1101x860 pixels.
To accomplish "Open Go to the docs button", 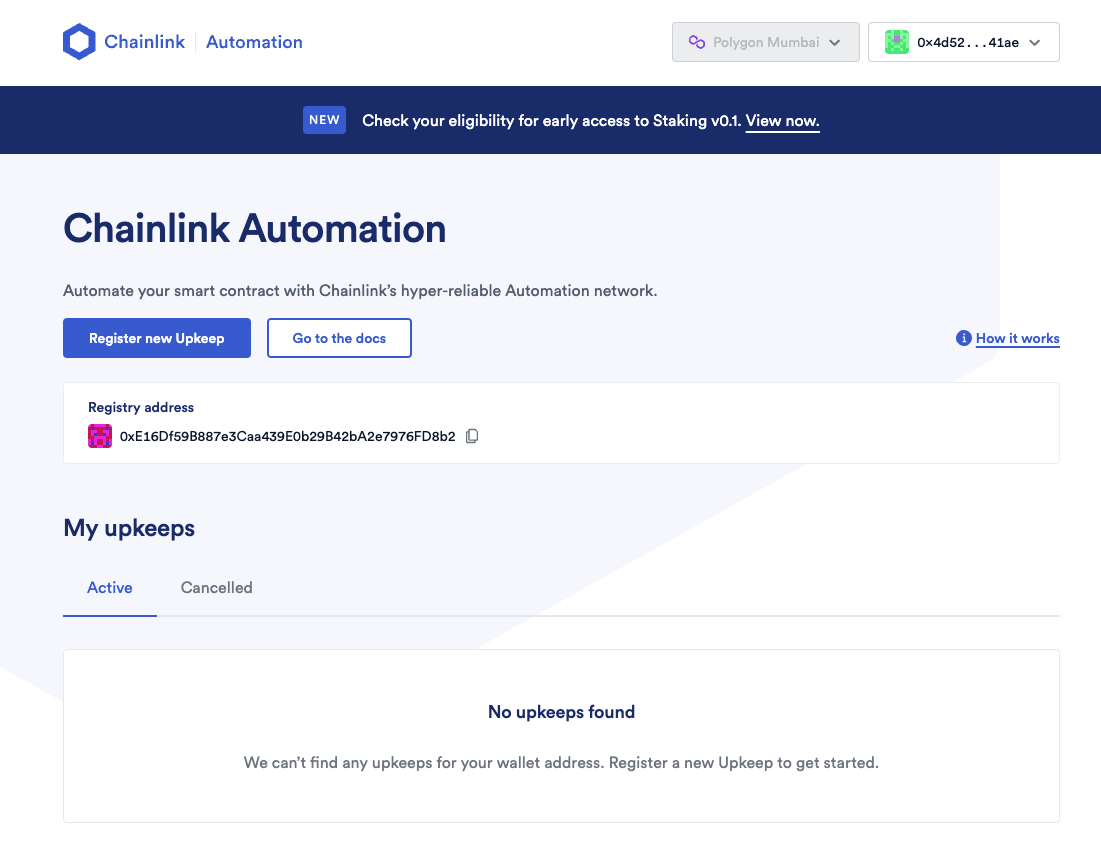I will (339, 338).
